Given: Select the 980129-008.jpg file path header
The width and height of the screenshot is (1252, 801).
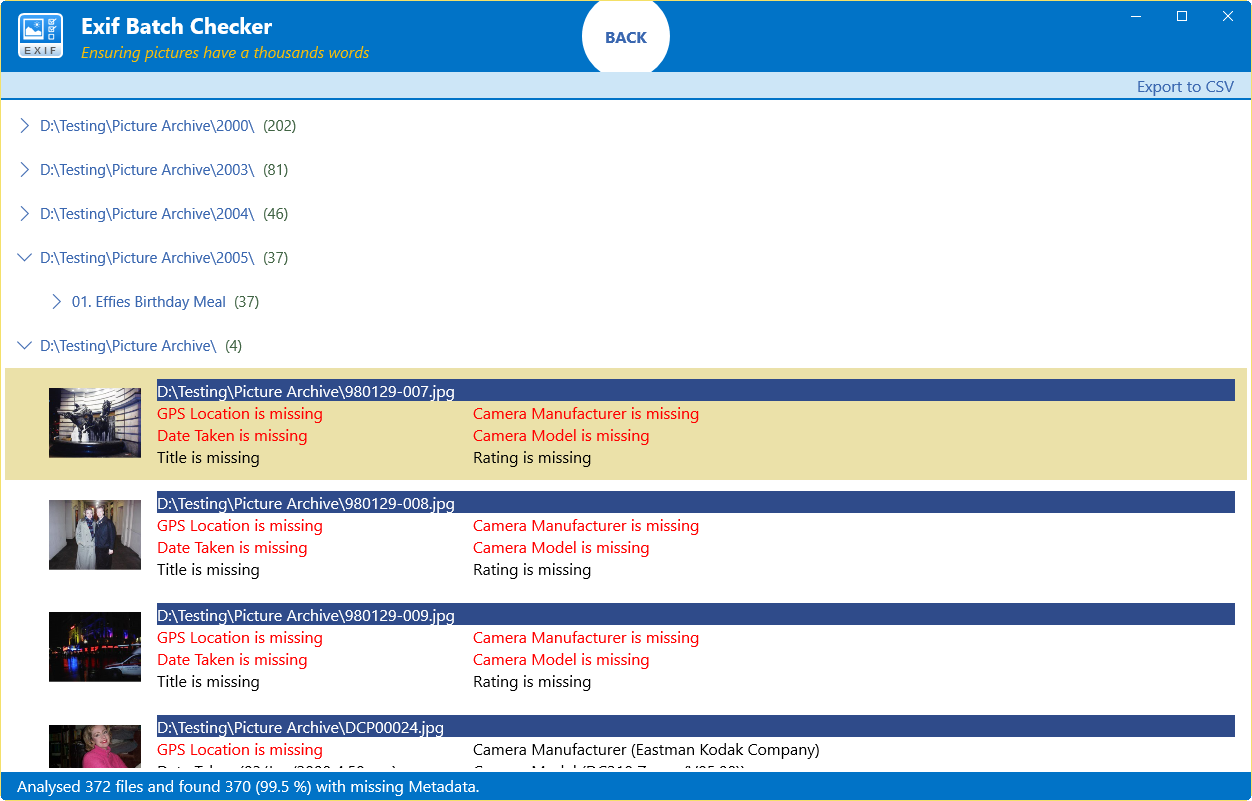Looking at the screenshot, I should point(695,503).
